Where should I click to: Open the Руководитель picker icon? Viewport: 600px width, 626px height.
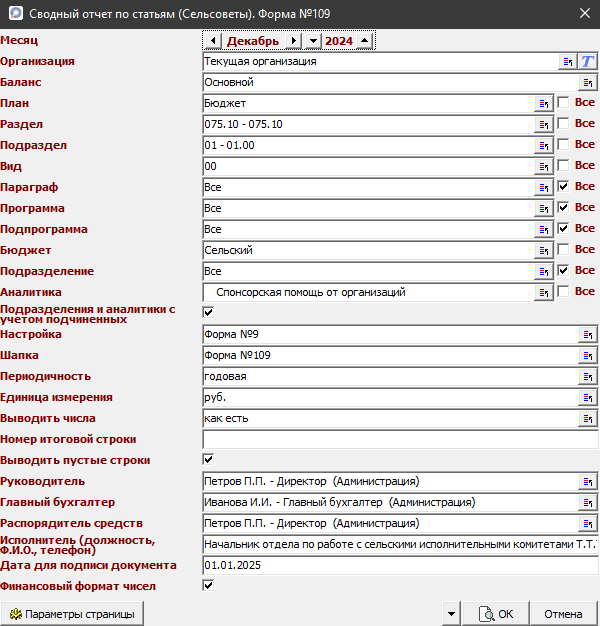click(x=588, y=481)
